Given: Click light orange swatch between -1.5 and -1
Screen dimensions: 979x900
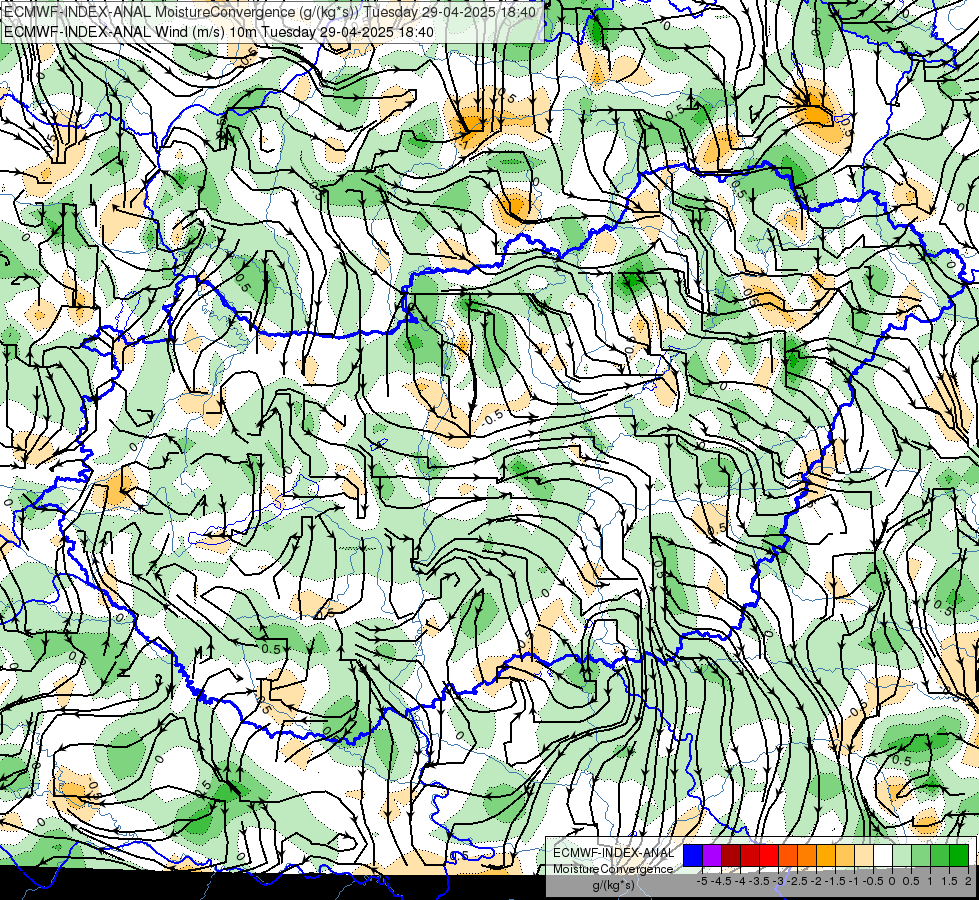Looking at the screenshot, I should click(845, 855).
